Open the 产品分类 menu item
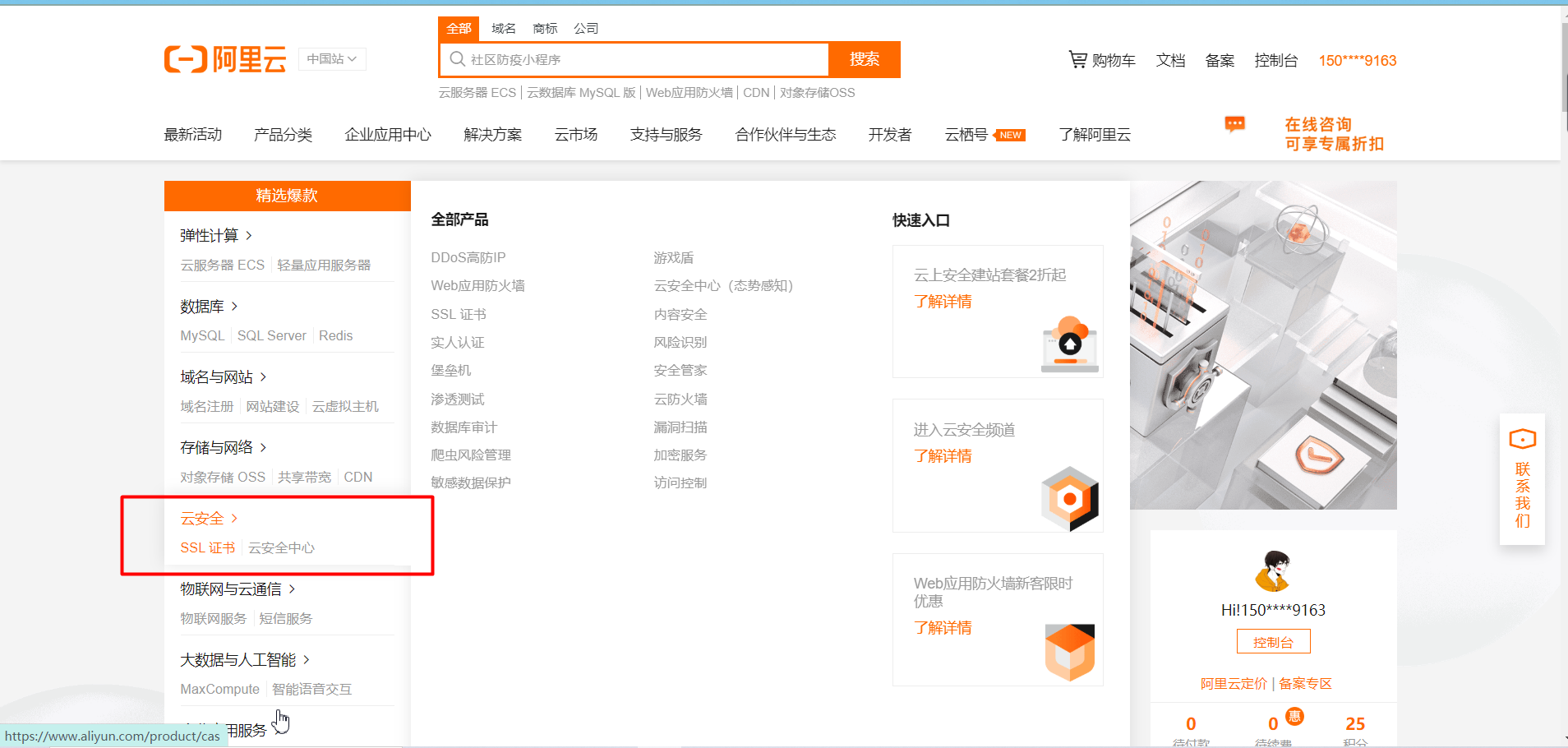 (283, 135)
